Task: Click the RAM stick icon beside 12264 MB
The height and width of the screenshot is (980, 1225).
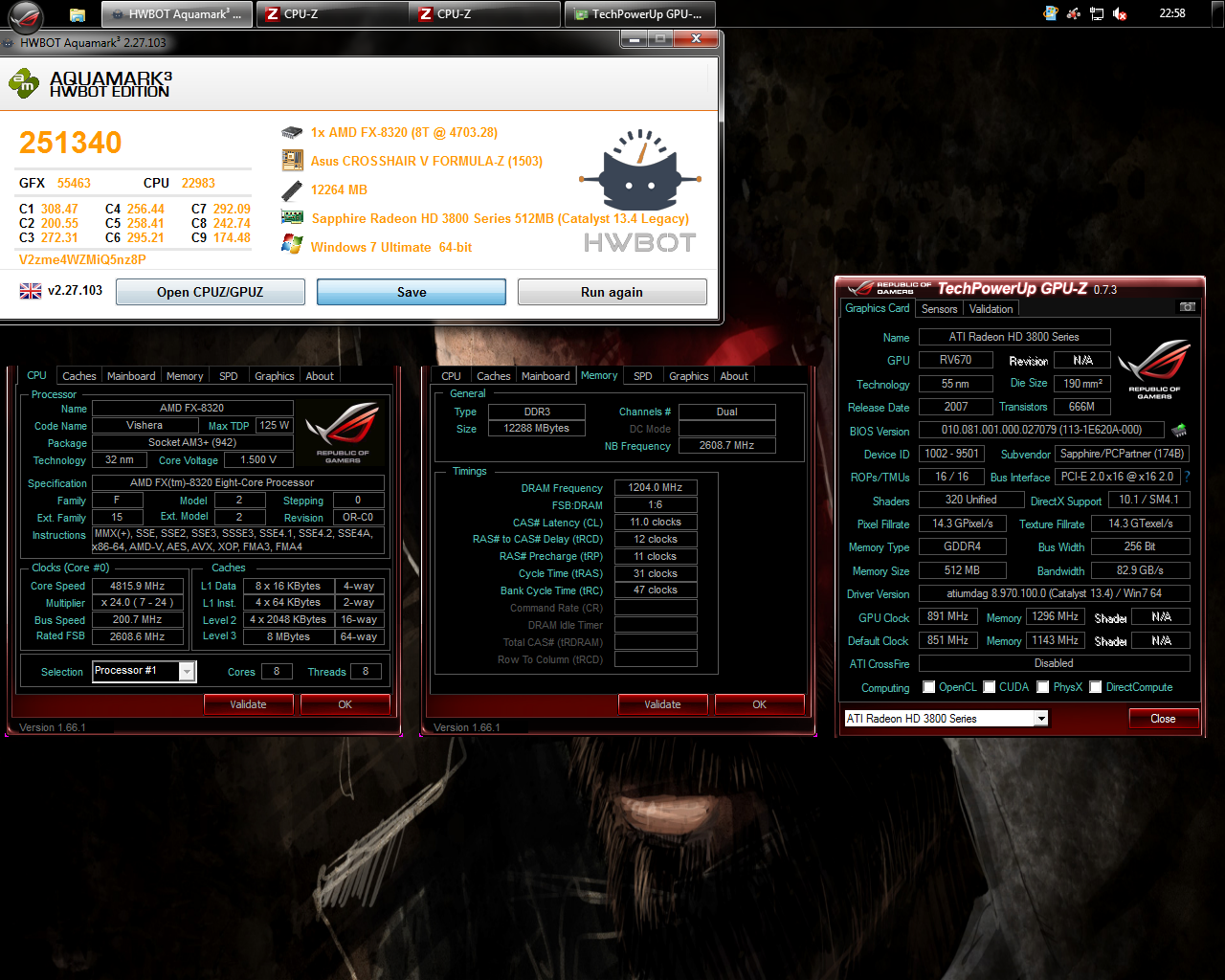Action: coord(292,190)
